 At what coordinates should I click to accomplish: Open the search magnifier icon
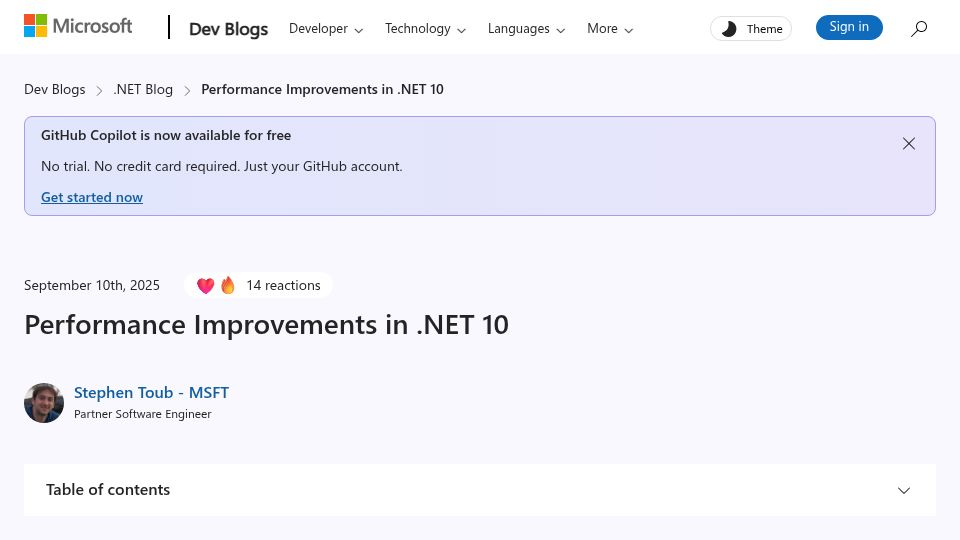pos(918,29)
